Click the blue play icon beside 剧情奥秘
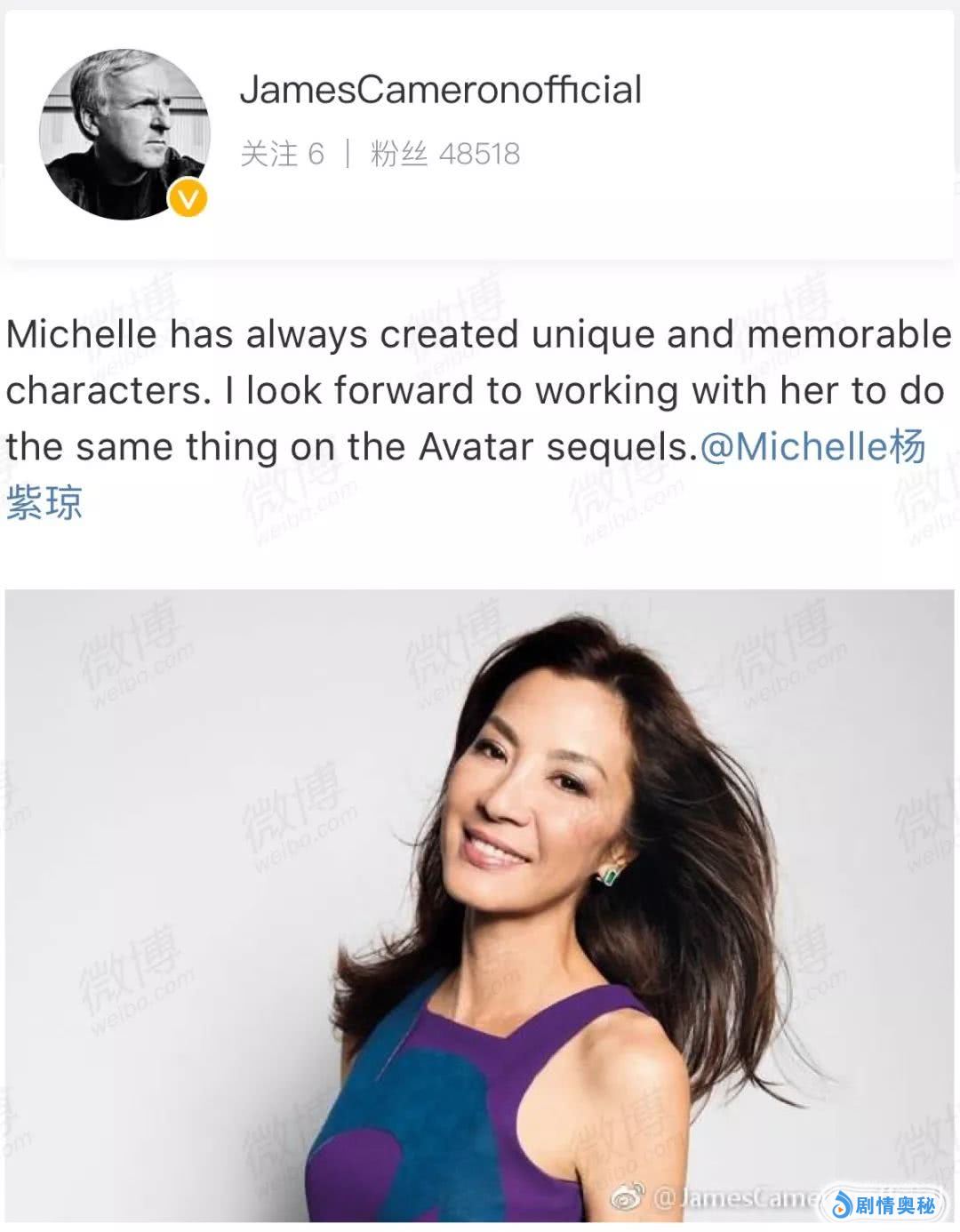 (x=840, y=1205)
